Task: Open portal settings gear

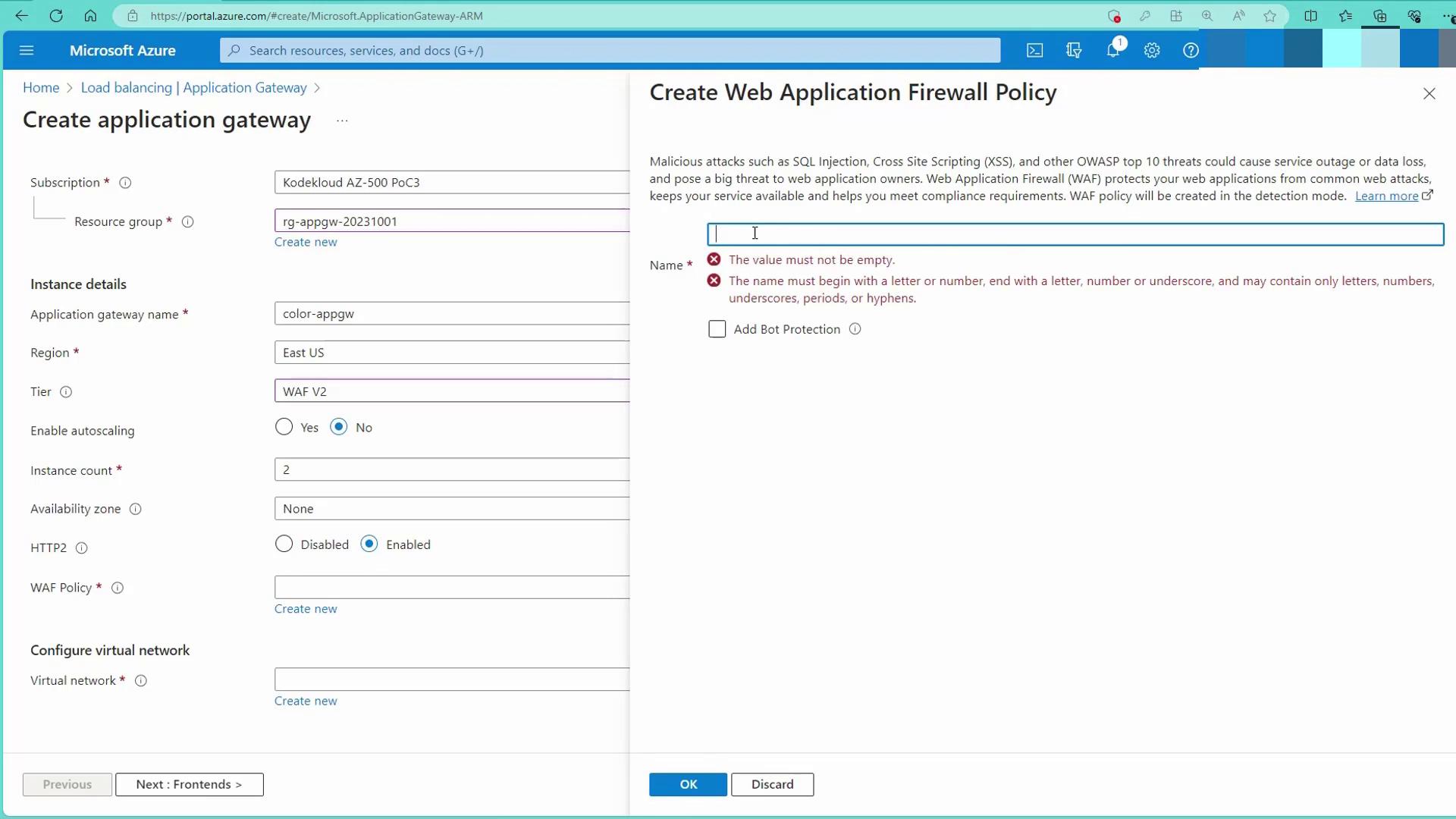Action: pyautogui.click(x=1152, y=50)
